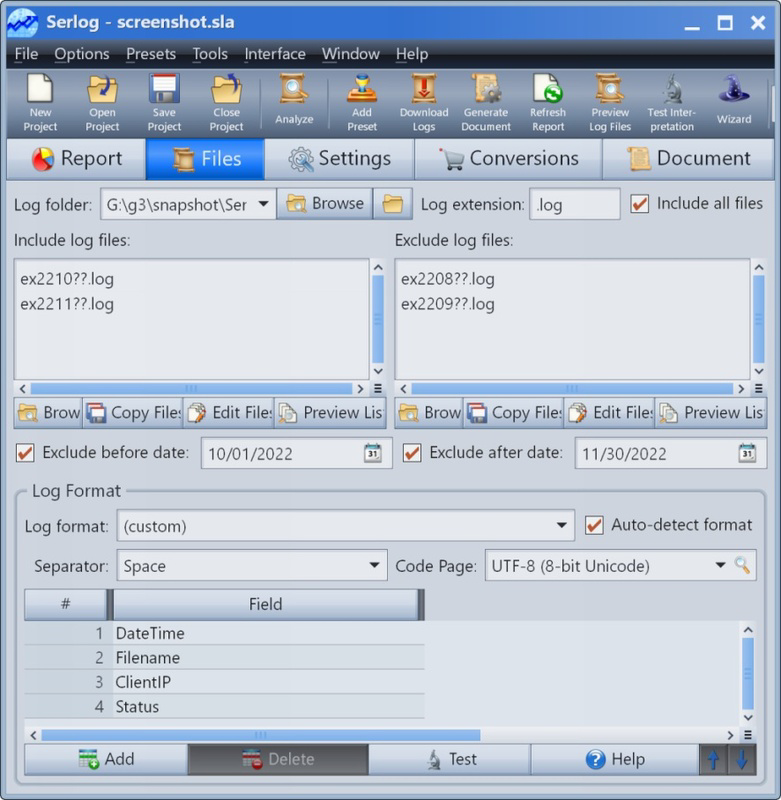
Task: Switch to the Settings tab
Action: click(339, 159)
